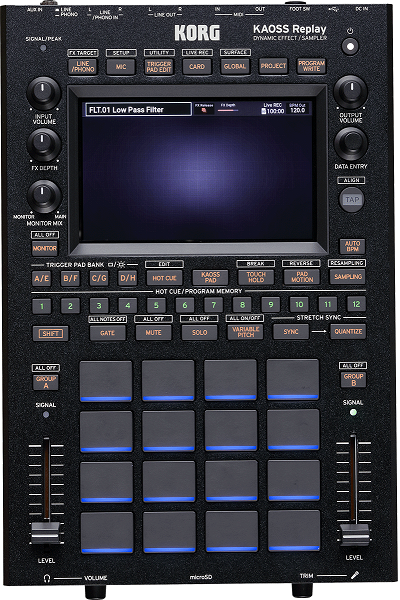Screen dimensions: 400x600
Task: Tap the power button
Action: pos(350,47)
